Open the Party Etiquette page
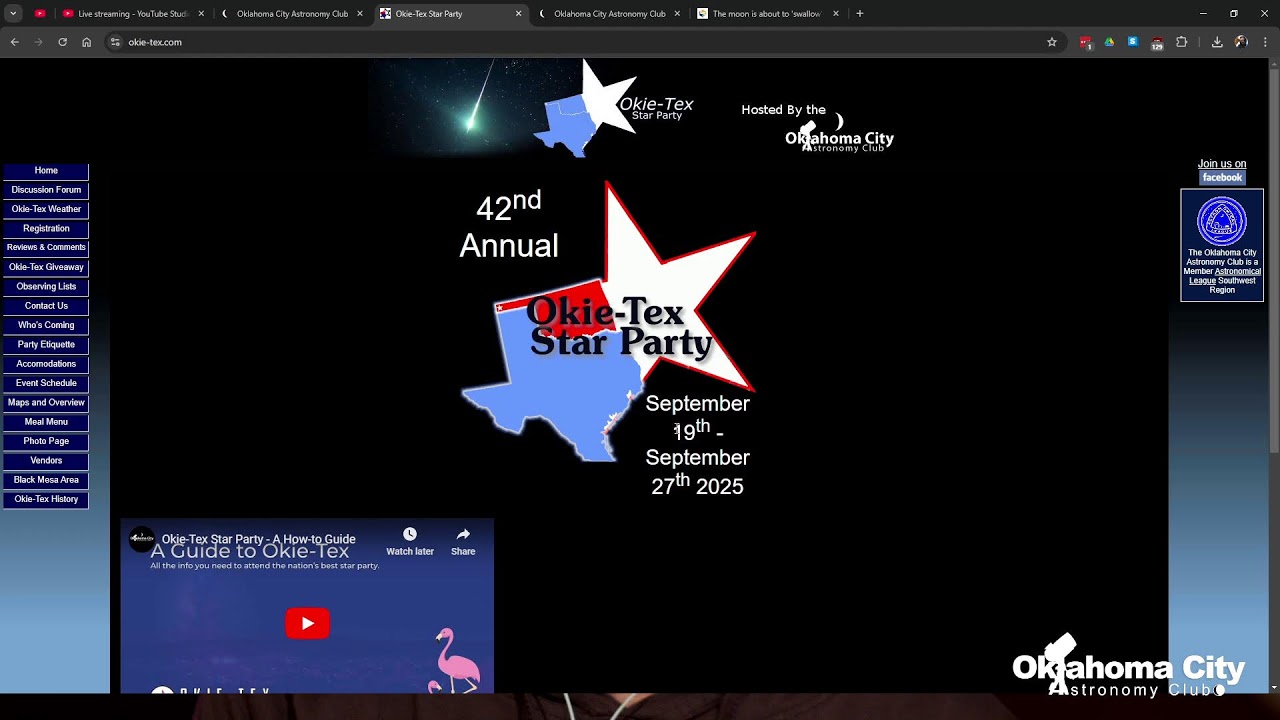 pos(46,345)
